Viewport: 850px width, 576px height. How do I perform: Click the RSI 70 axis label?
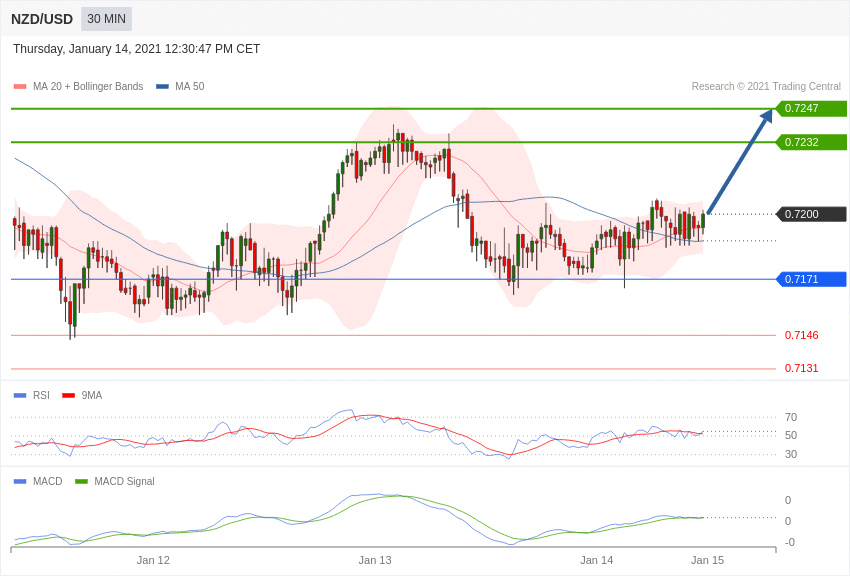[791, 417]
